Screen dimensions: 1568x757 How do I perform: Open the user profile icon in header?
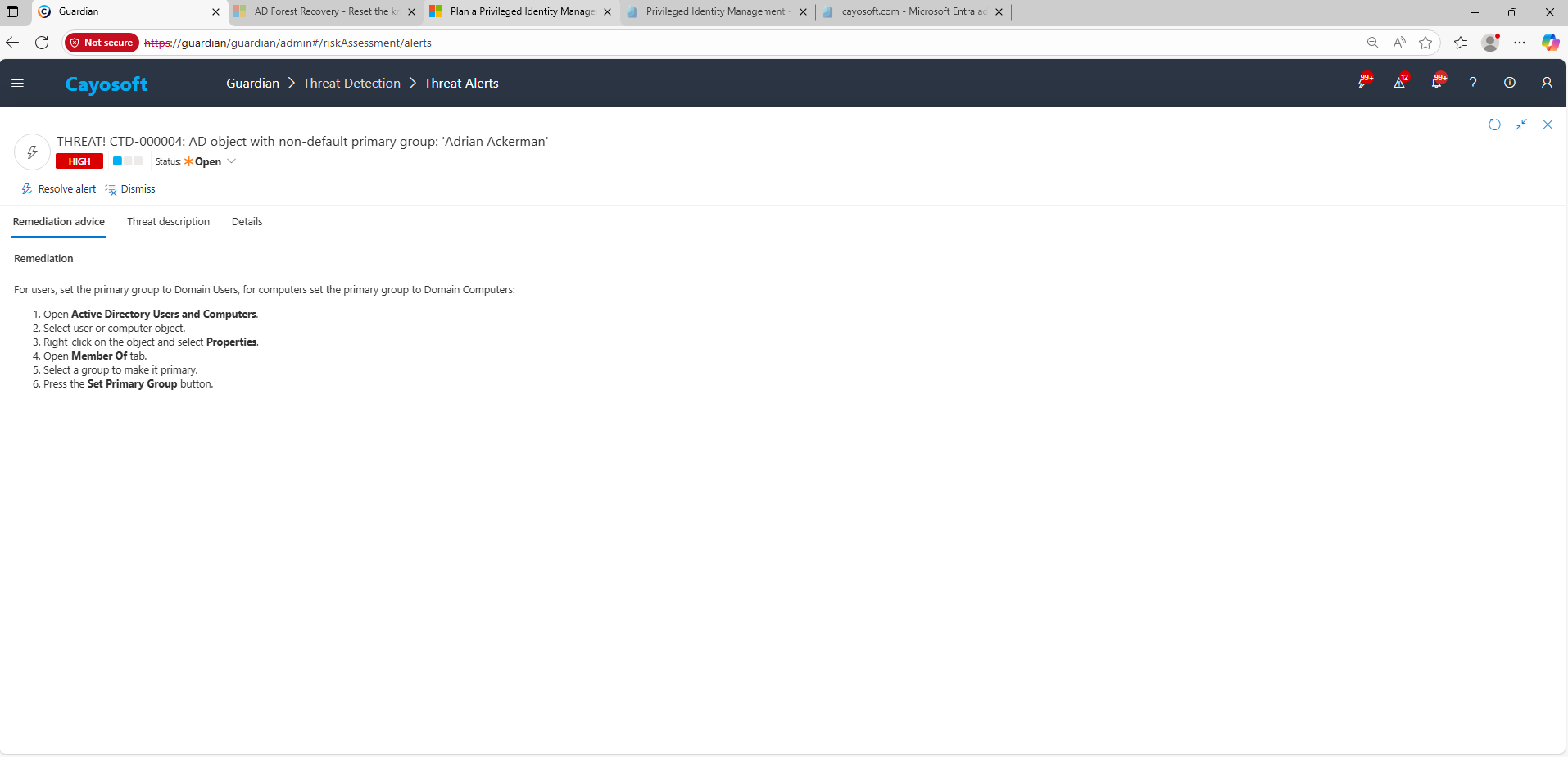pos(1547,83)
